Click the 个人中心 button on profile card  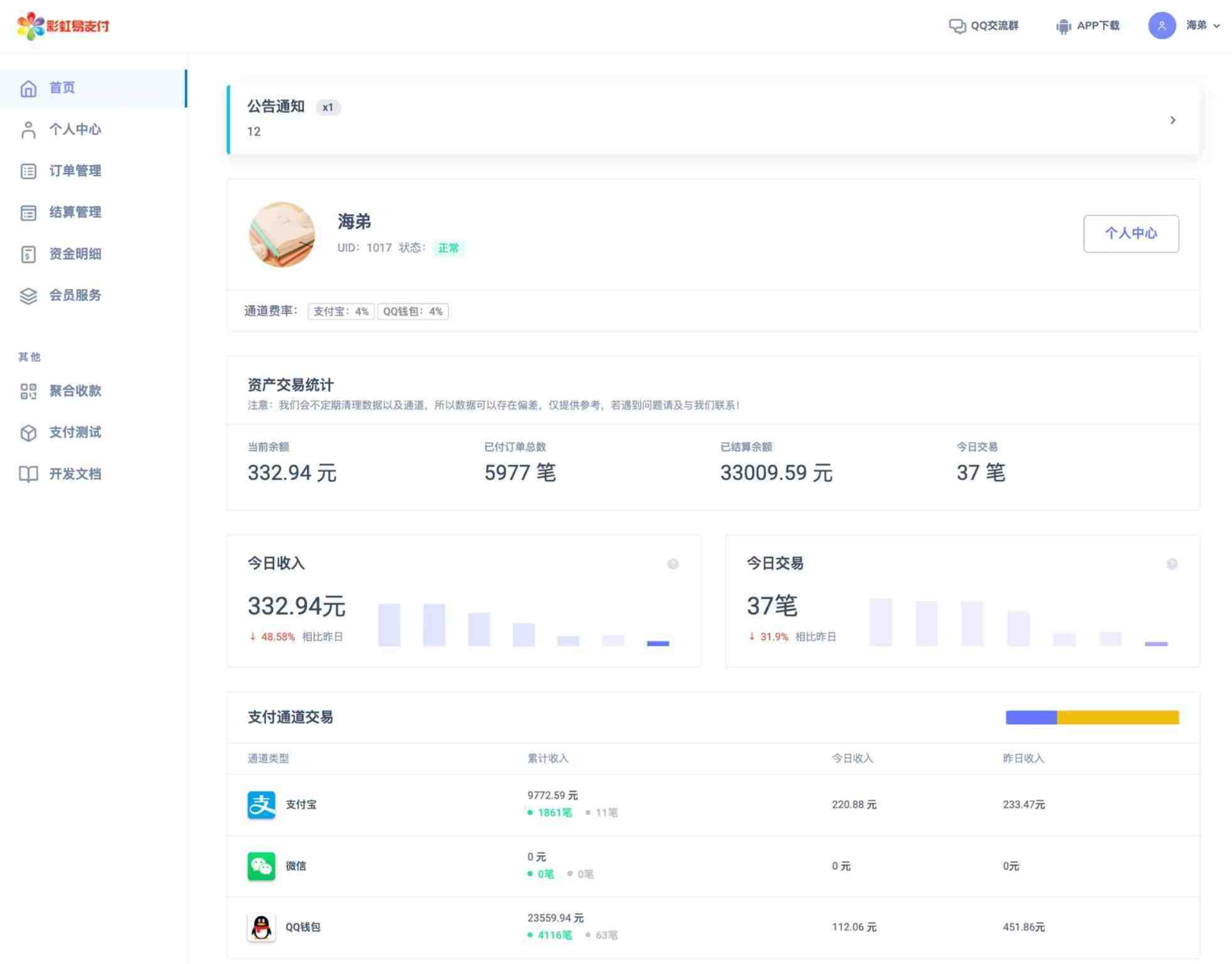[1130, 234]
